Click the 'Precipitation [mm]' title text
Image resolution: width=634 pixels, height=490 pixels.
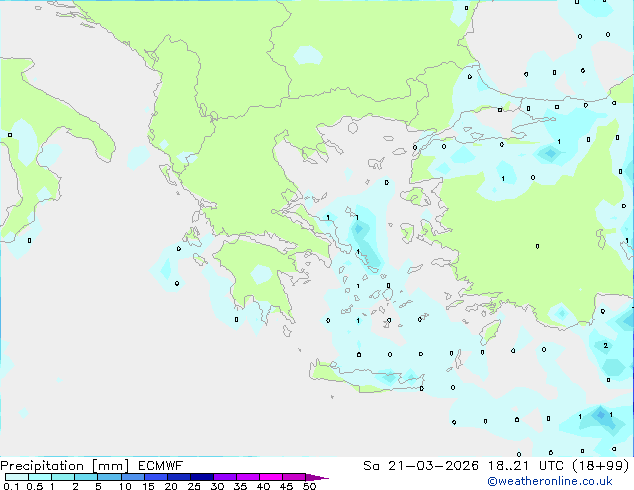click(65, 466)
